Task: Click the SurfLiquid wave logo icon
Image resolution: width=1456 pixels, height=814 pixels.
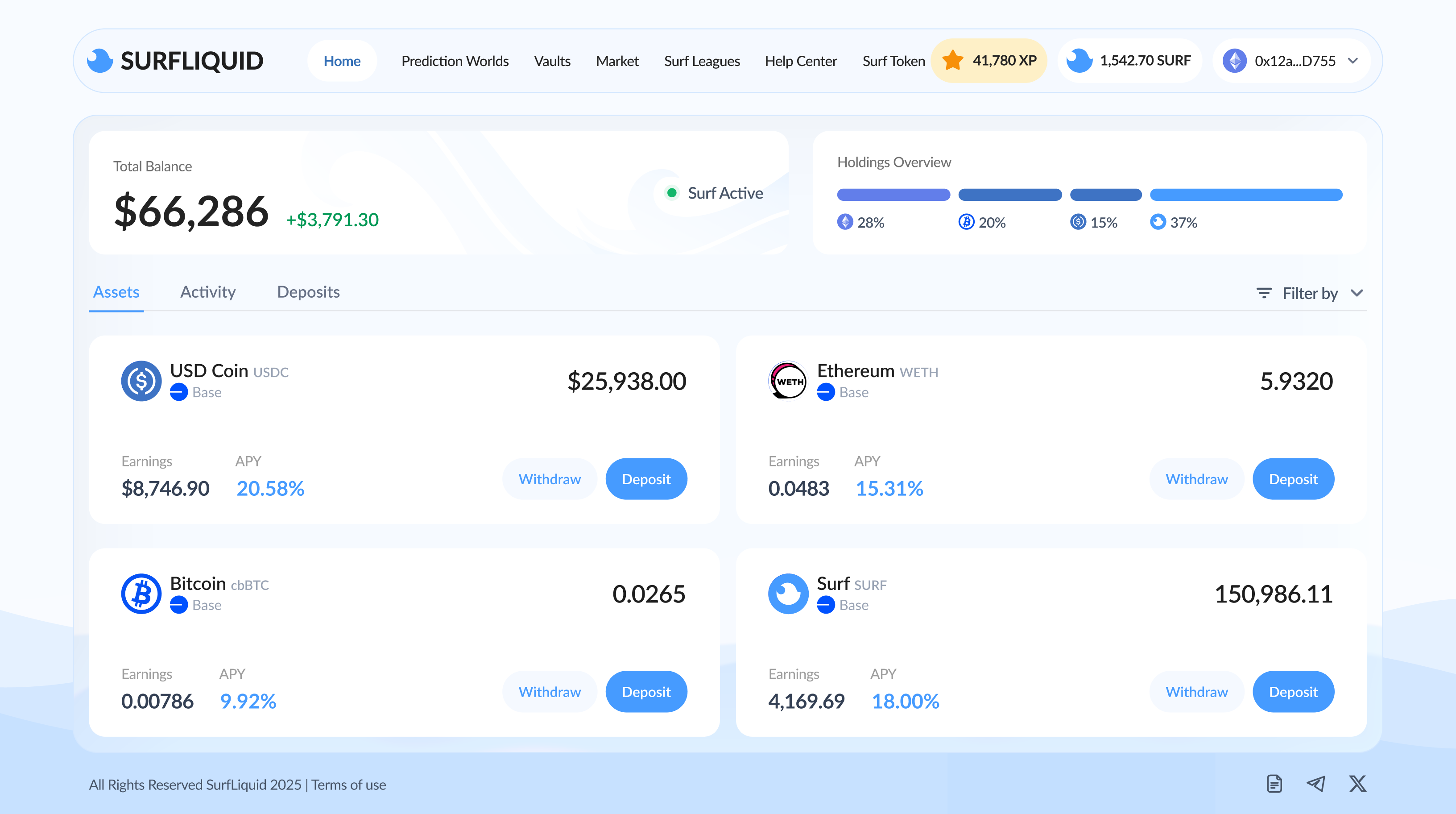Action: click(100, 61)
